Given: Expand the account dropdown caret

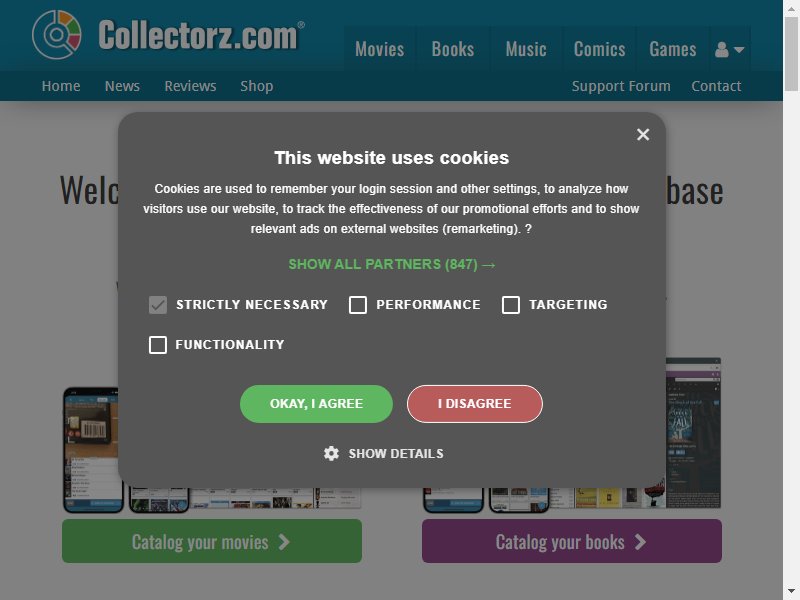Looking at the screenshot, I should (x=739, y=49).
